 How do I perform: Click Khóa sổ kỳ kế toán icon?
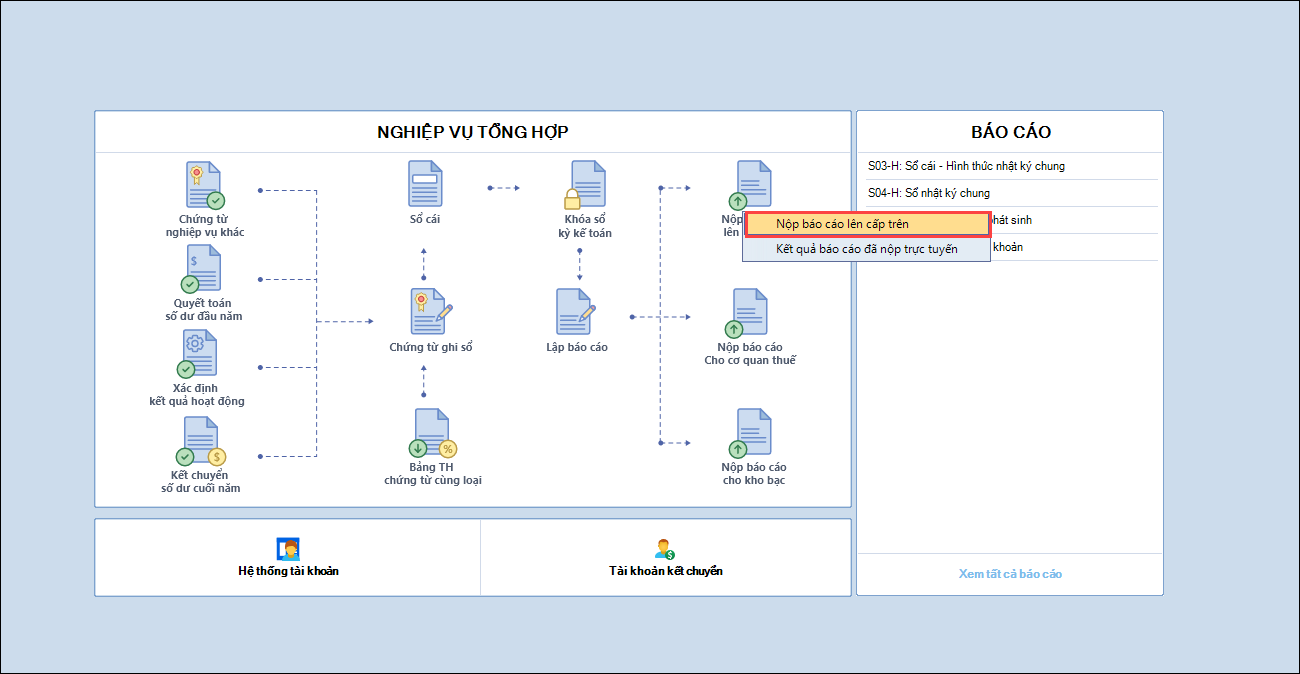pyautogui.click(x=585, y=185)
